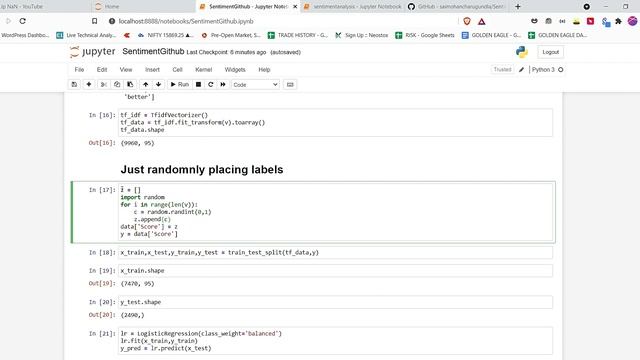Screen dimensions: 640x360
Task: Open the Kernel menu
Action: click(204, 70)
